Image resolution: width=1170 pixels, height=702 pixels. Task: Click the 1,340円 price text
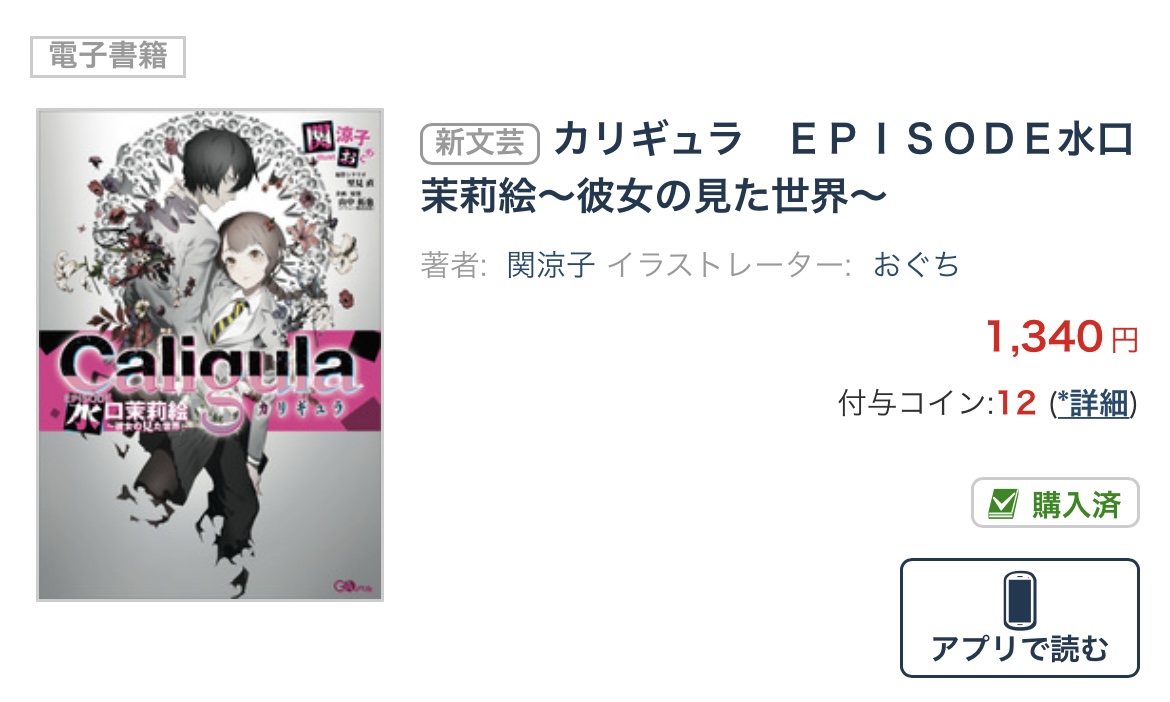(x=1062, y=337)
